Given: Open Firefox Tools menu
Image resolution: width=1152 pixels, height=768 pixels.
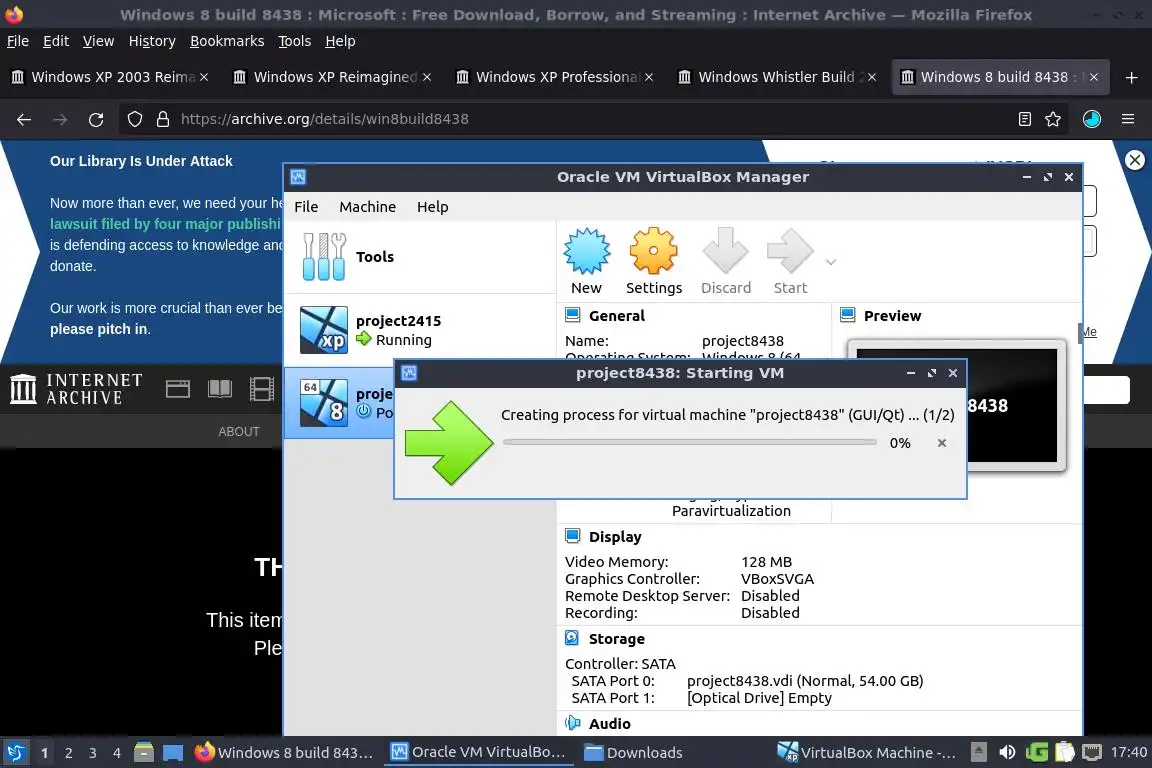Looking at the screenshot, I should click(295, 41).
